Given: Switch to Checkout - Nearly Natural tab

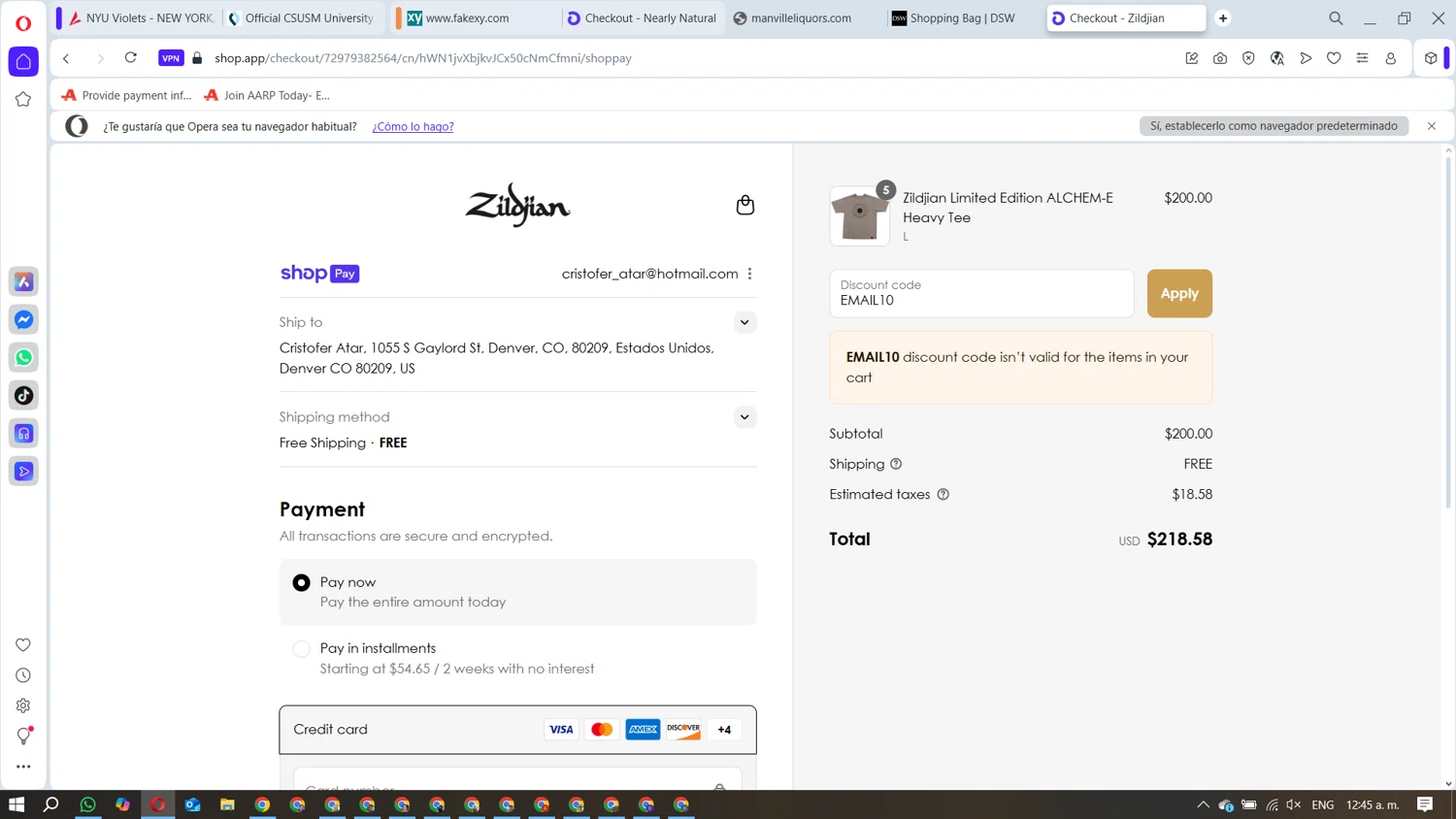Looking at the screenshot, I should [642, 18].
